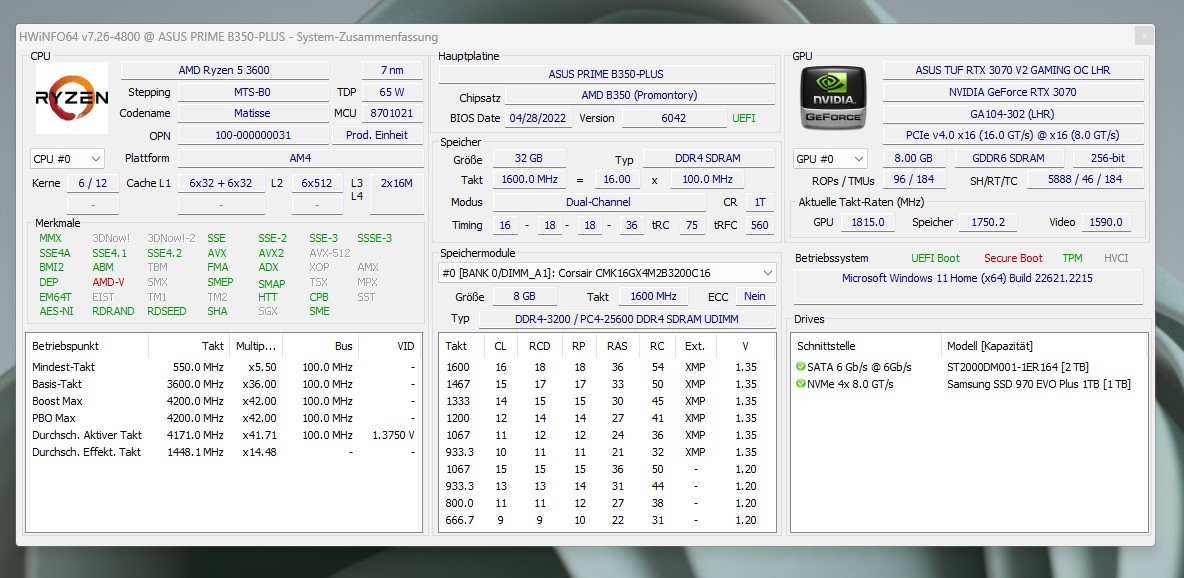Click the Ryzen CPU logo

pyautogui.click(x=72, y=98)
